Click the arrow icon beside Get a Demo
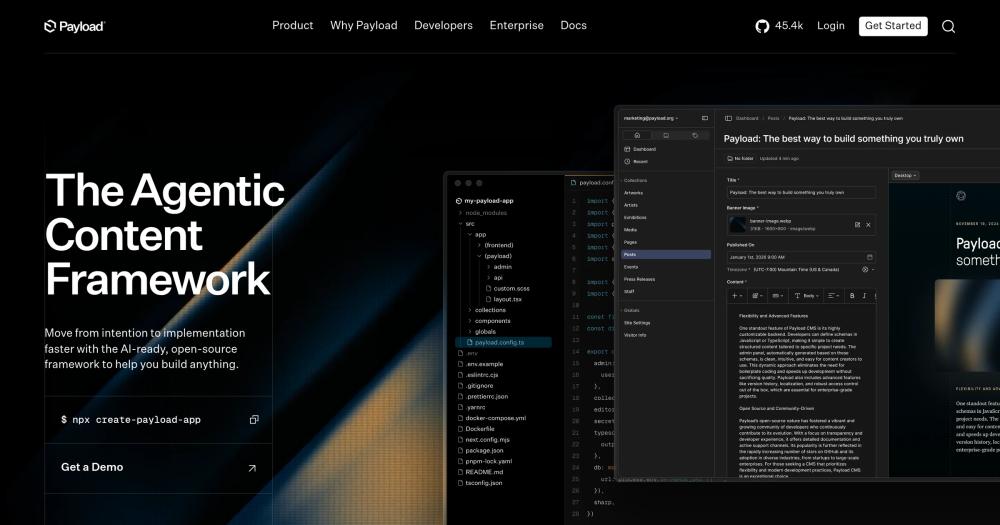 252,468
